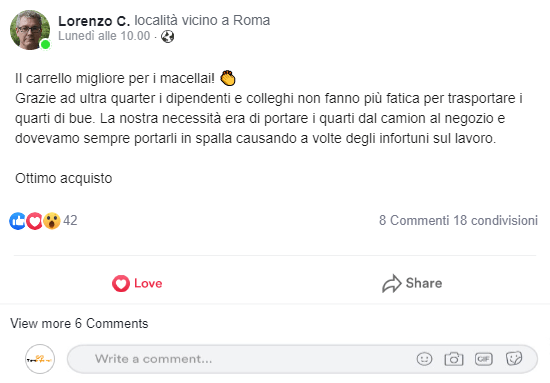Expand View more 6 Comments
The image size is (550, 383).
pos(79,323)
